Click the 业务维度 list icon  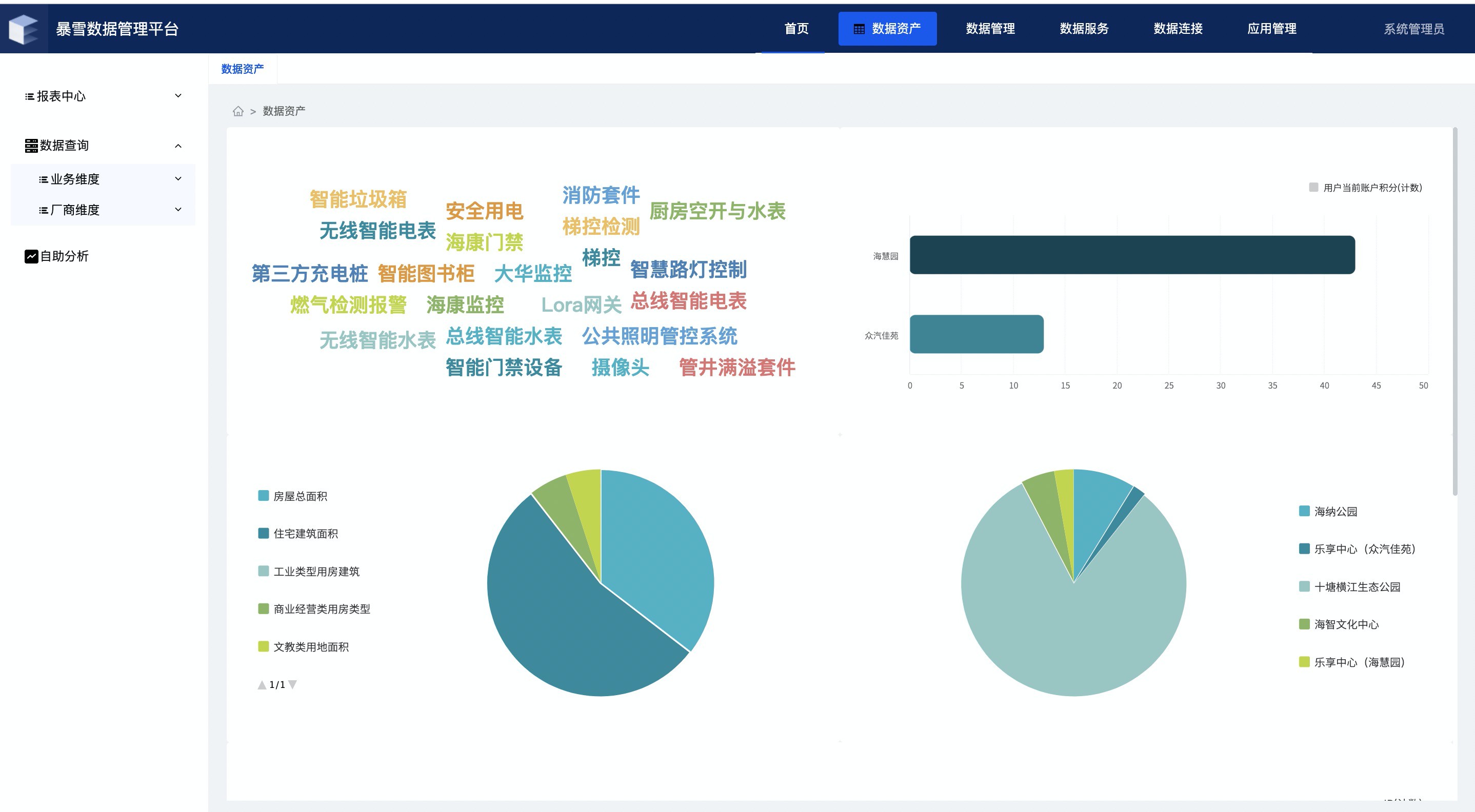[43, 180]
